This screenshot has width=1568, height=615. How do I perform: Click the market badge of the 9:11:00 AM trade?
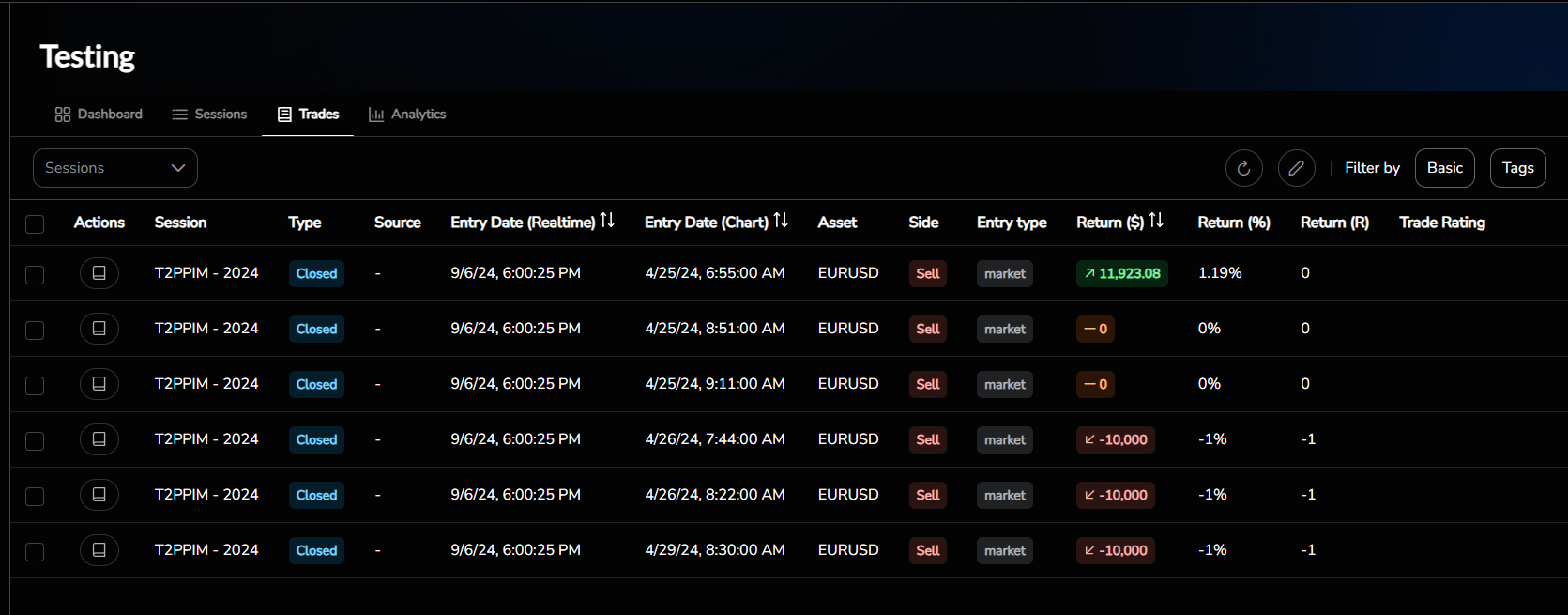1005,384
